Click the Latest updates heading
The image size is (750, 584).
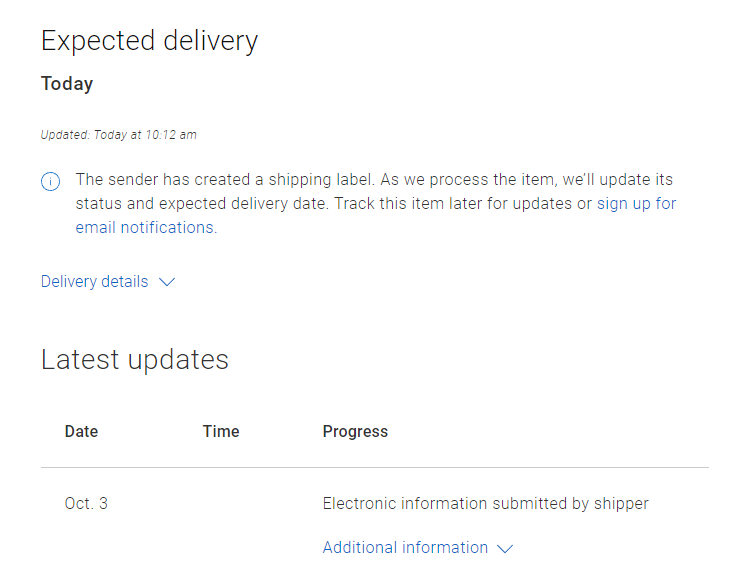tap(135, 359)
